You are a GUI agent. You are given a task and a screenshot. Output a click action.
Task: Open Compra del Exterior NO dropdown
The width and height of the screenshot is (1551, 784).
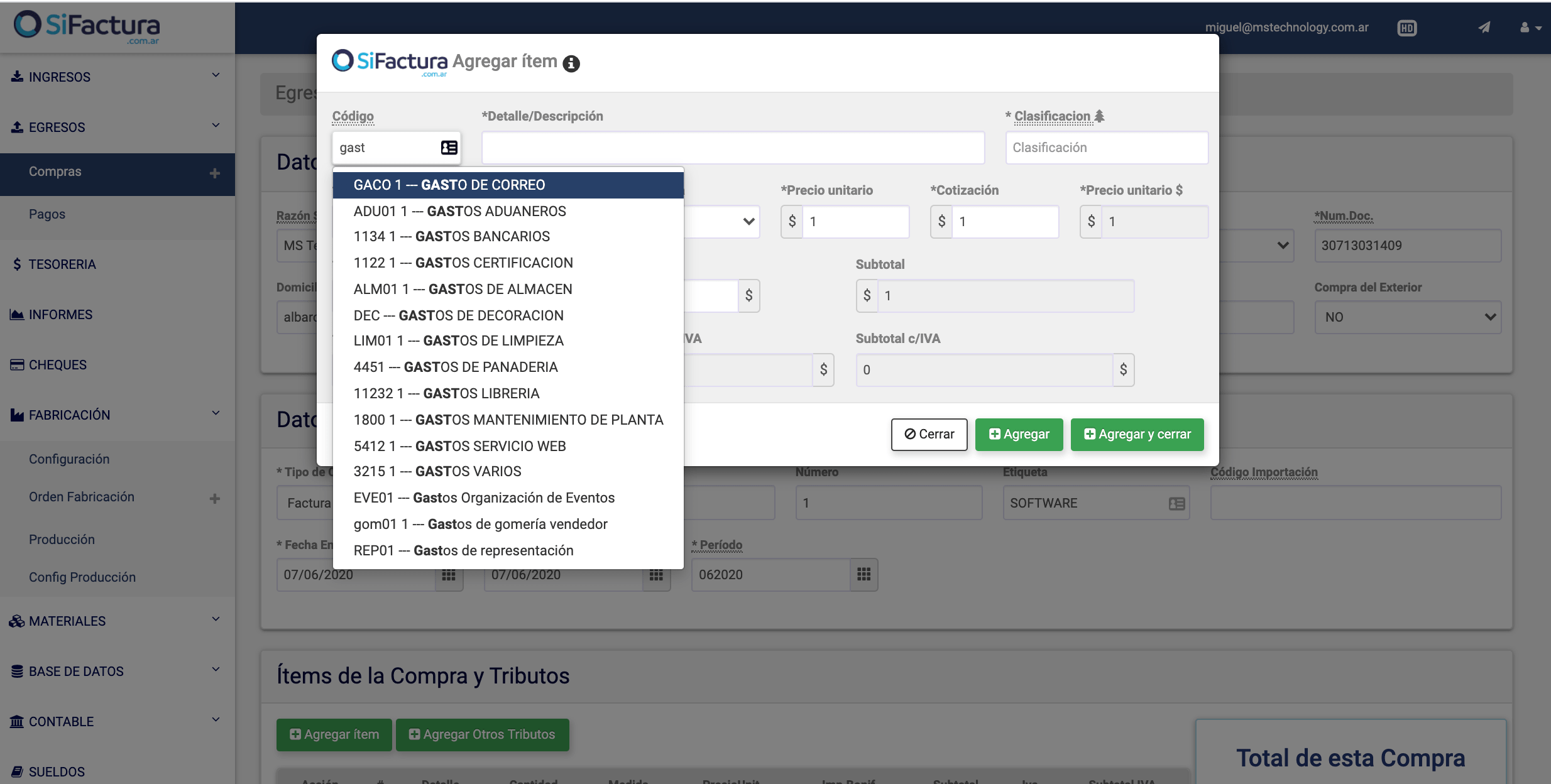click(x=1407, y=317)
